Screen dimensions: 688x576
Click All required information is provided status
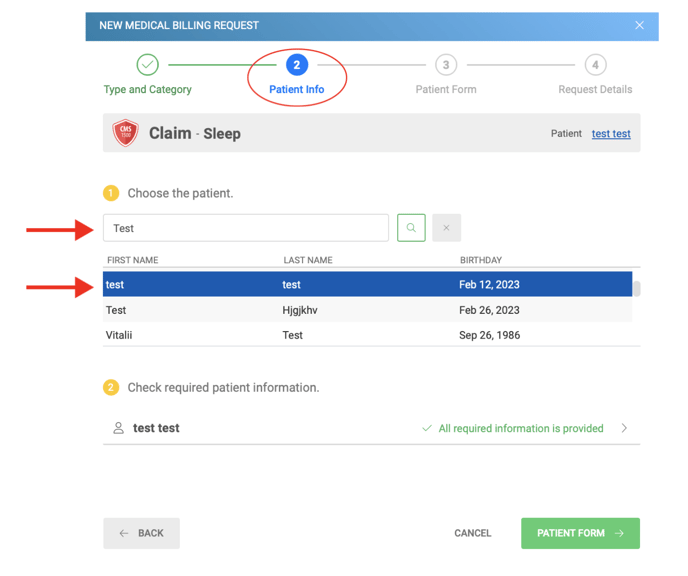(x=512, y=428)
